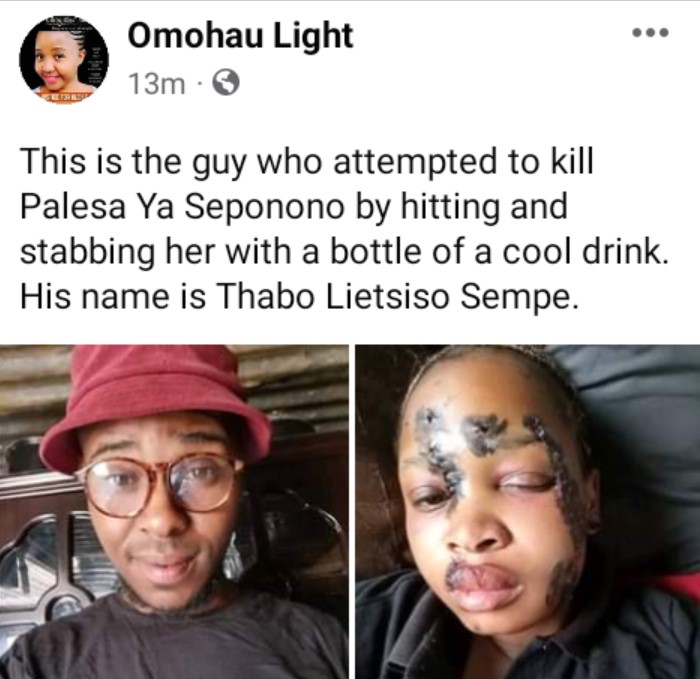View the poster's avatar thumbnail
The width and height of the screenshot is (700, 679).
64,58
